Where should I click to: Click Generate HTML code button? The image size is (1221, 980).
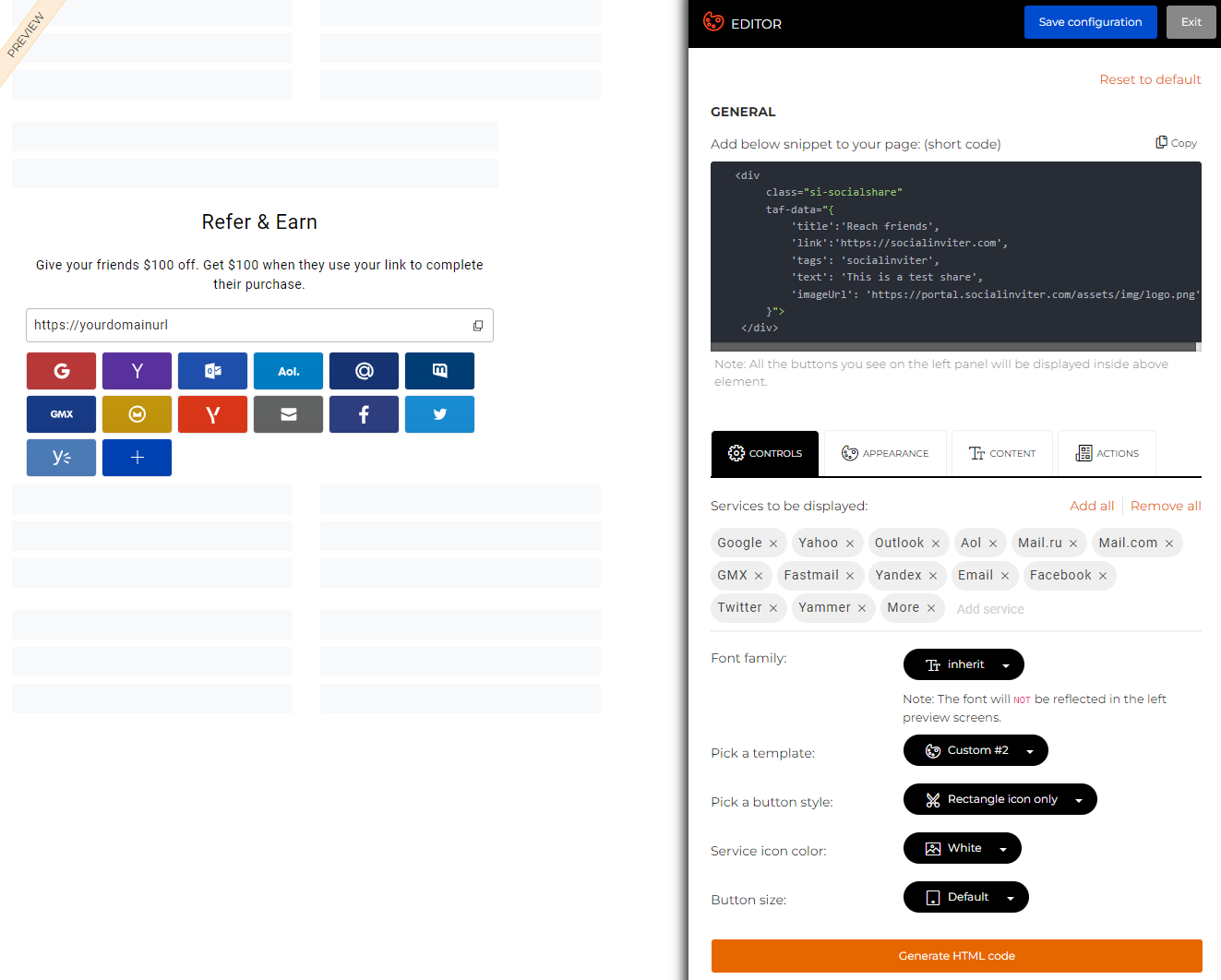pos(957,956)
